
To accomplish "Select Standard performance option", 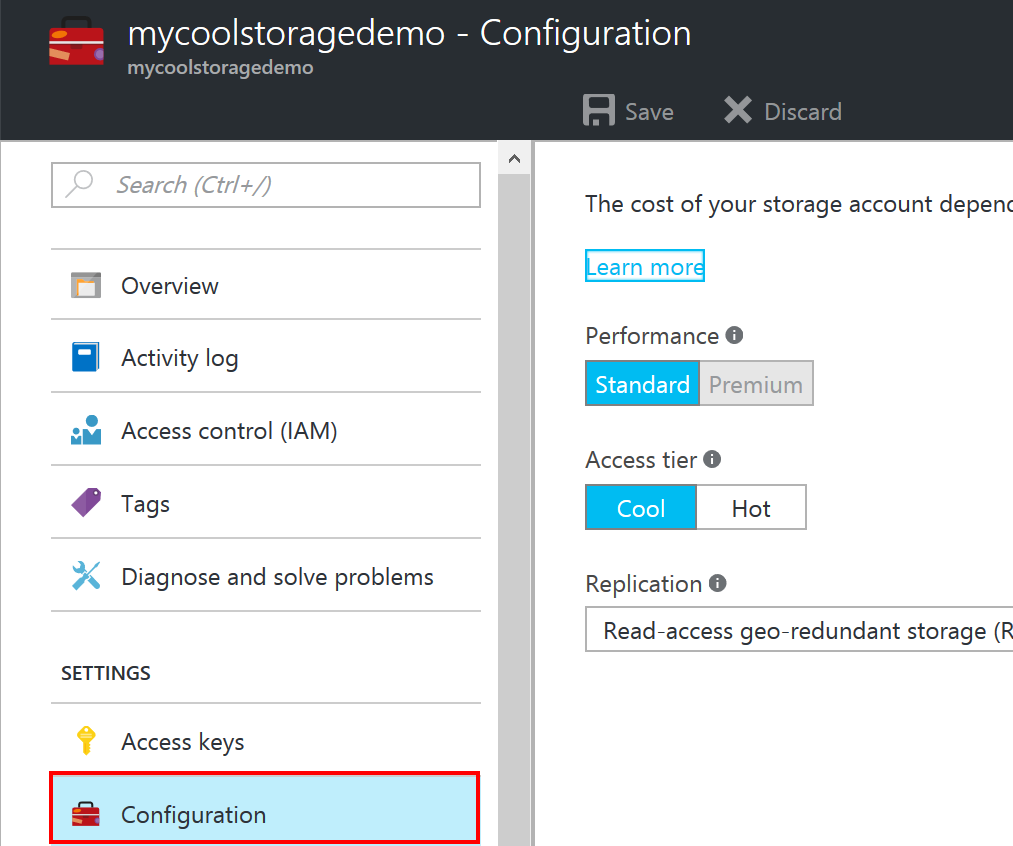I will tap(642, 384).
